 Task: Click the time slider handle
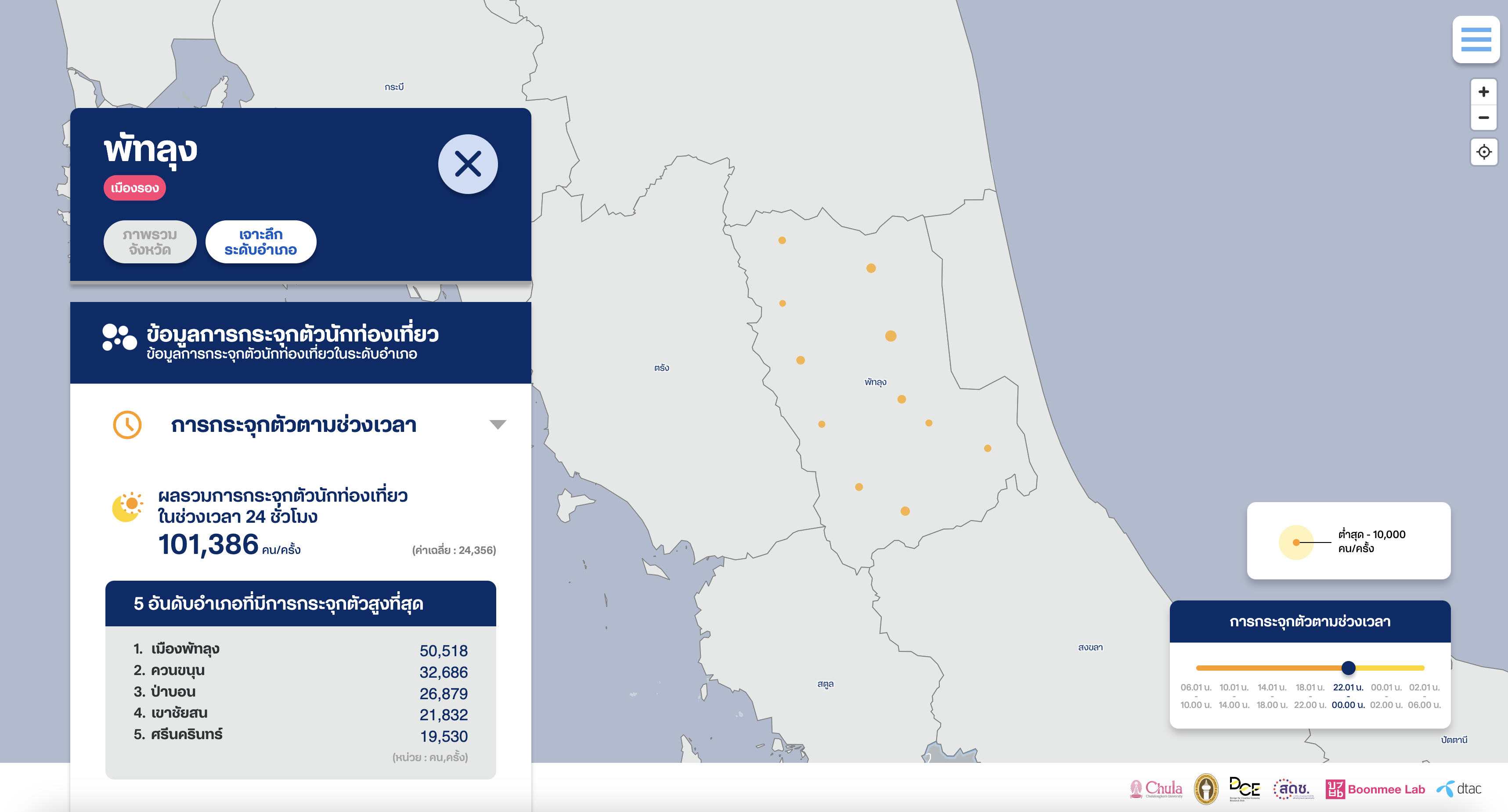1348,668
